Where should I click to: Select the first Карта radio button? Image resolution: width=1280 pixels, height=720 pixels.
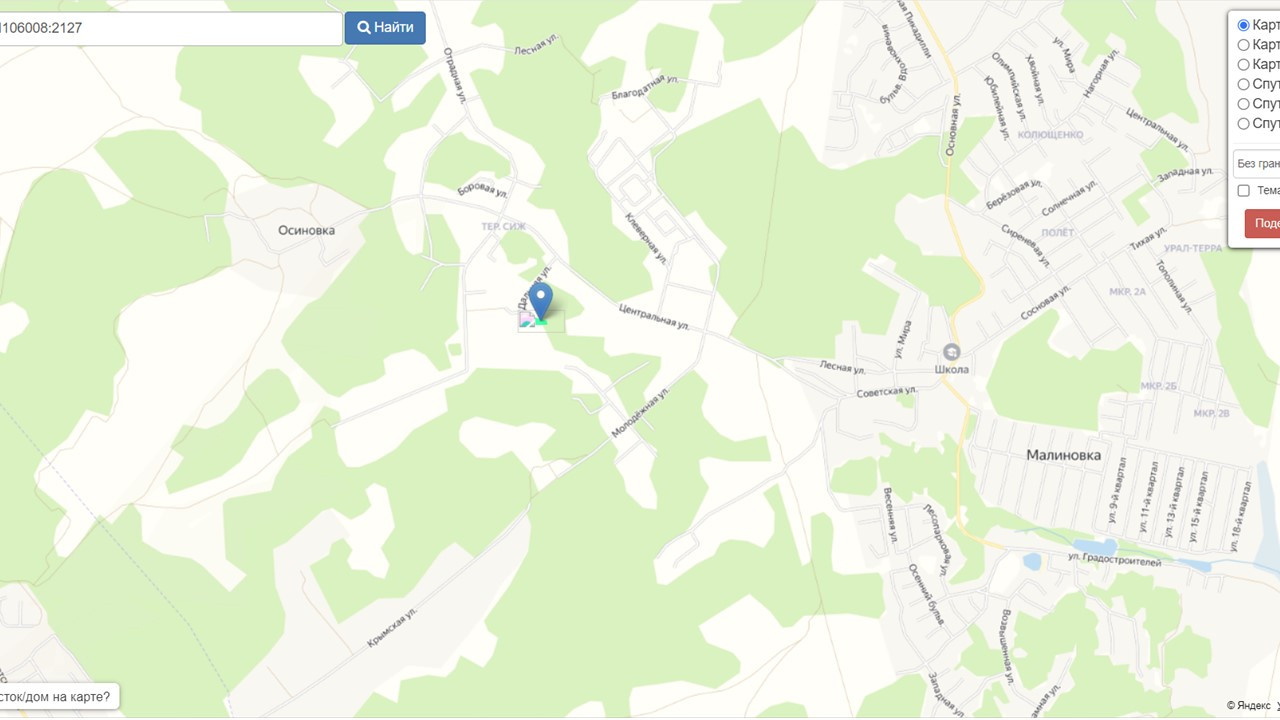coord(1244,25)
